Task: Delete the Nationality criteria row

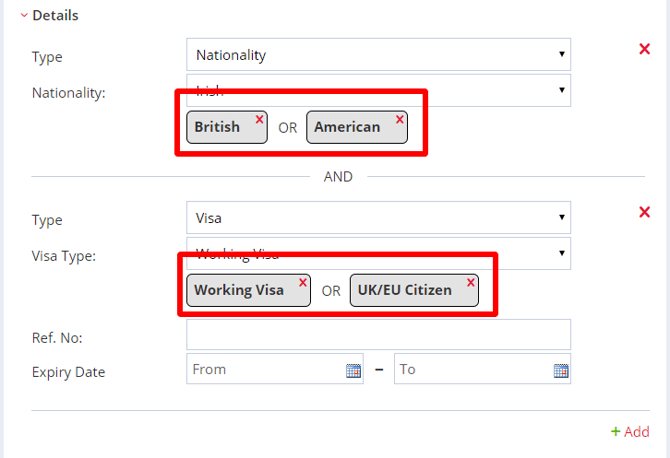Action: (644, 49)
